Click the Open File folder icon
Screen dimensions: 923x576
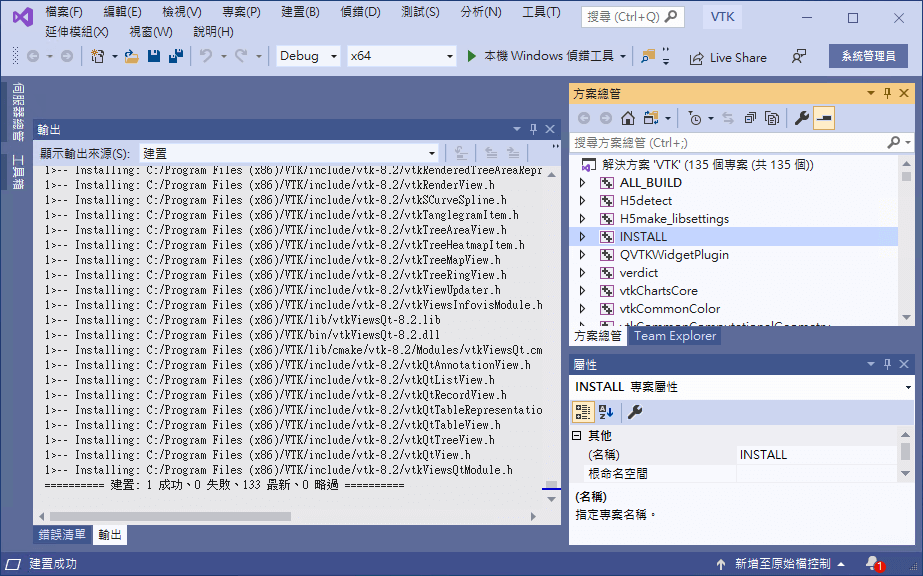[131, 56]
